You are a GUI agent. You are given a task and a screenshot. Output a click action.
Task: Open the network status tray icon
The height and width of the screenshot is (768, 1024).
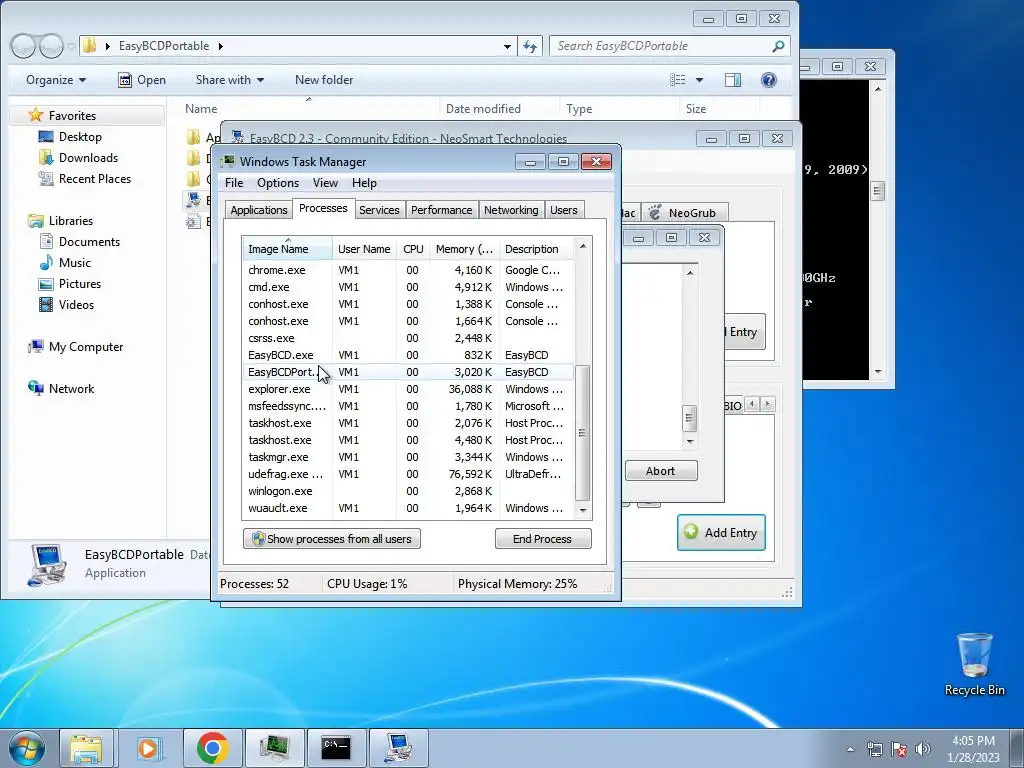coord(874,749)
